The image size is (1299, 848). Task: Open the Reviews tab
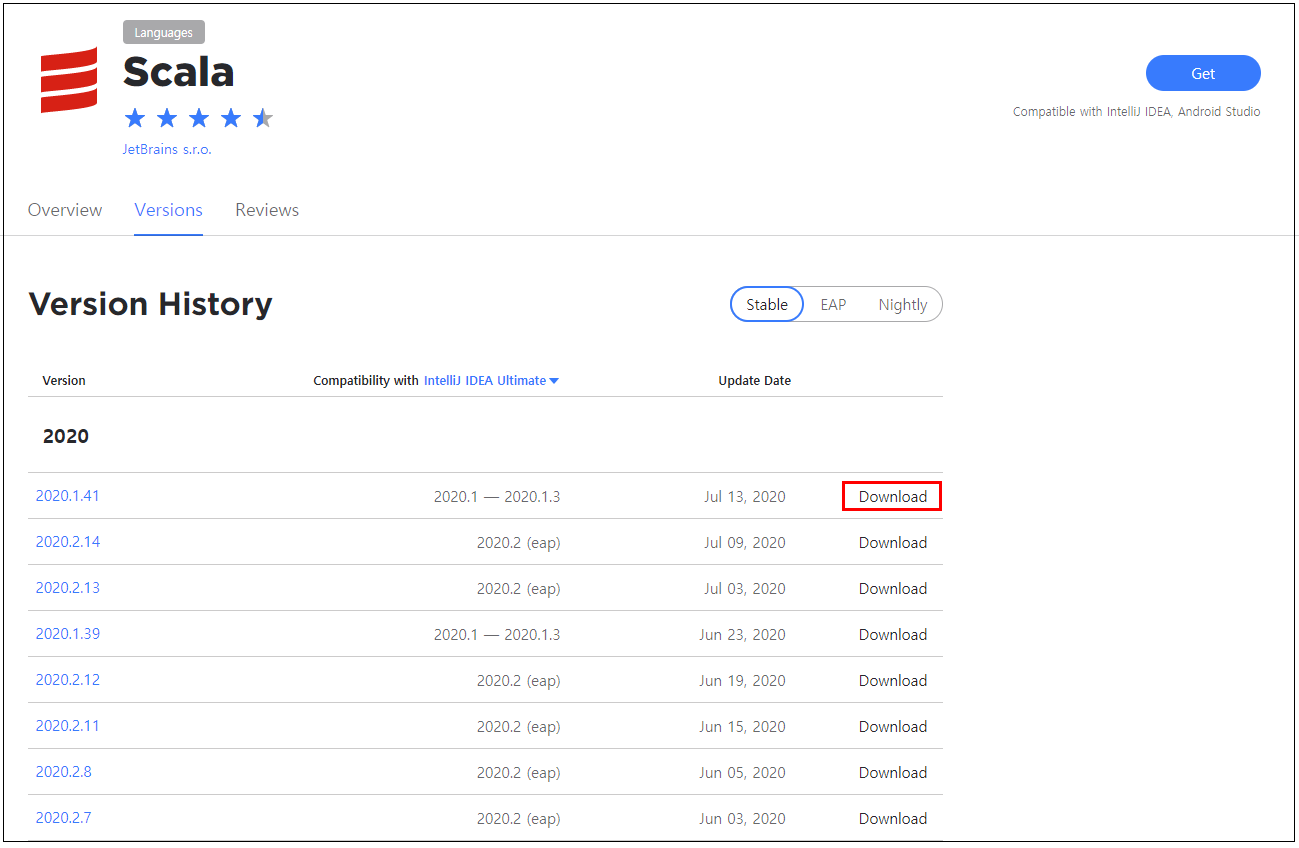click(x=267, y=210)
